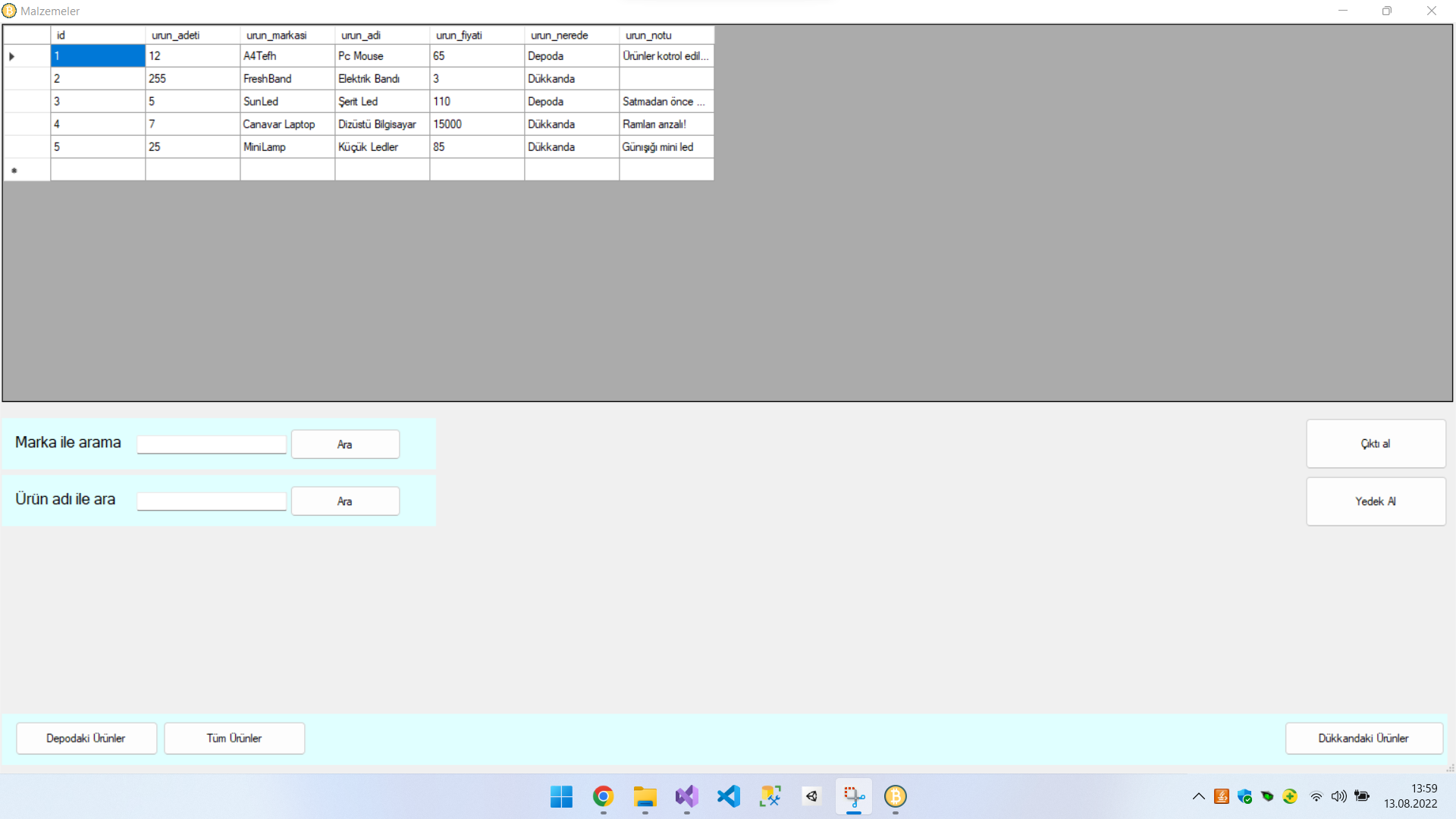Open the volume control in the tray

coord(1339,796)
